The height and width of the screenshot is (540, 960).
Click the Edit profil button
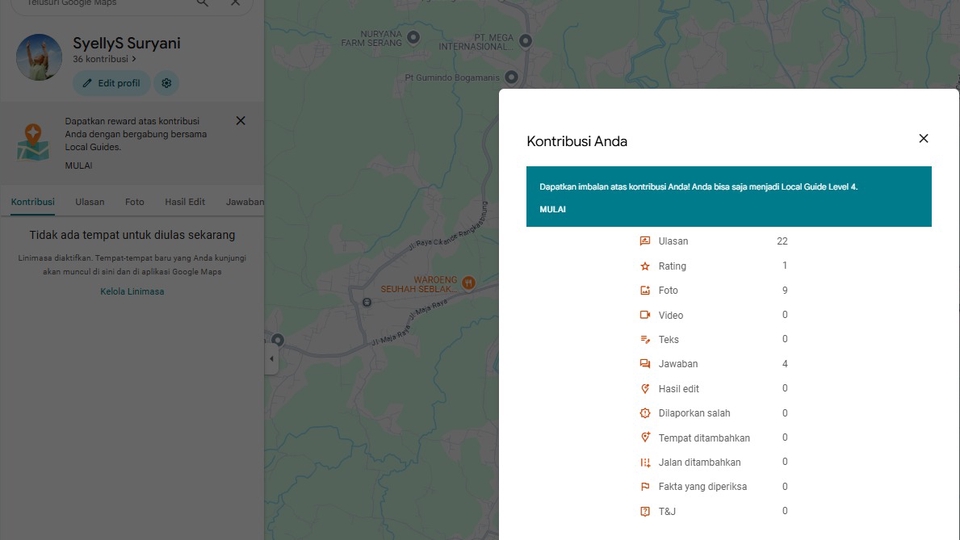point(111,83)
